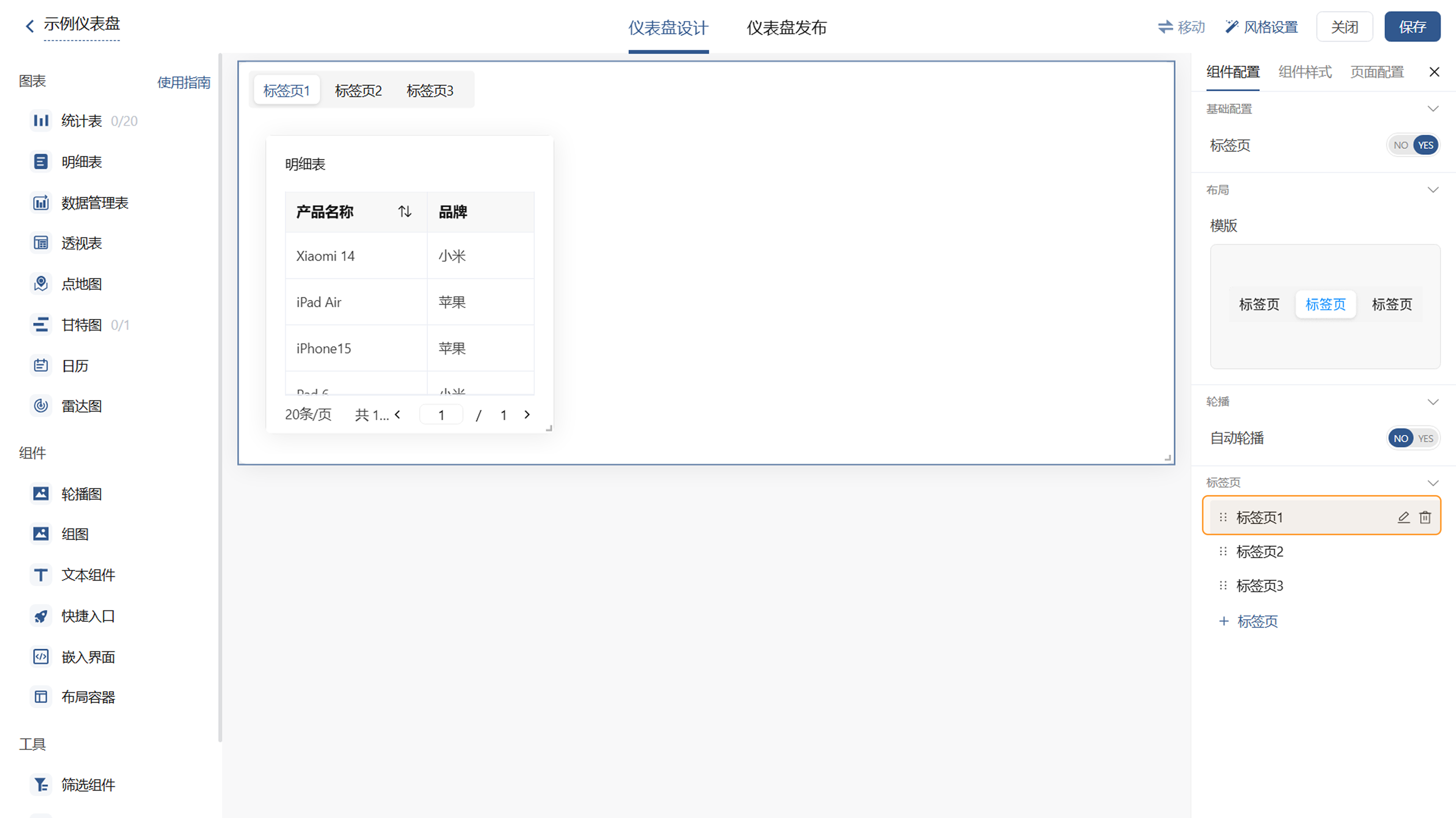Click the delete trash icon on 标签页1
Image resolution: width=1456 pixels, height=818 pixels.
click(1425, 517)
